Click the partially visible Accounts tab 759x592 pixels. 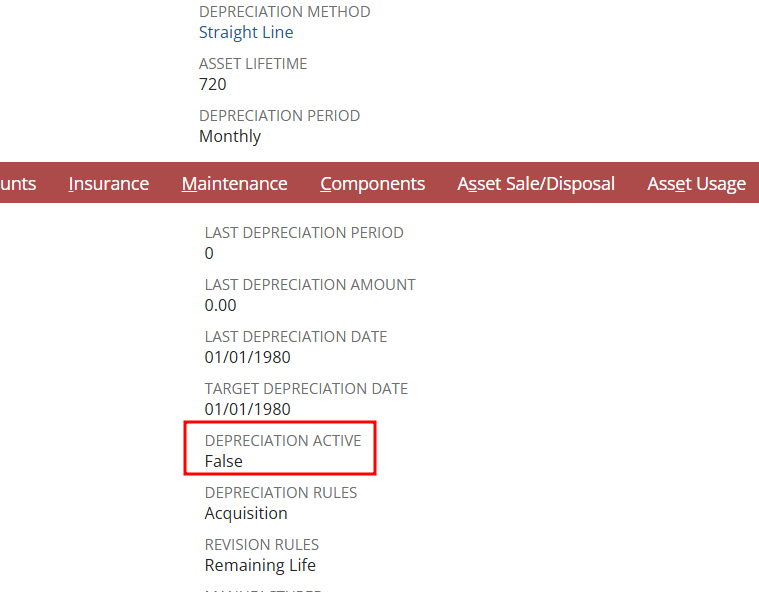click(17, 184)
